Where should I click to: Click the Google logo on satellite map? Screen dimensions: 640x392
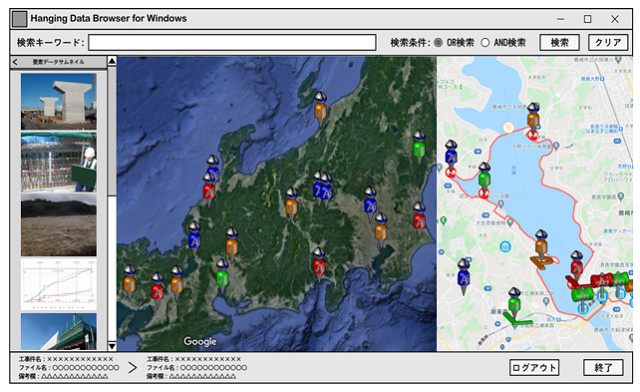[200, 341]
